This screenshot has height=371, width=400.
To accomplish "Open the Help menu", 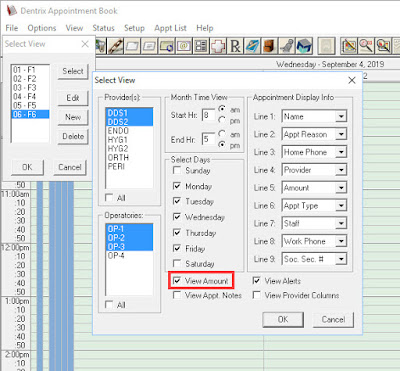I will [x=205, y=28].
